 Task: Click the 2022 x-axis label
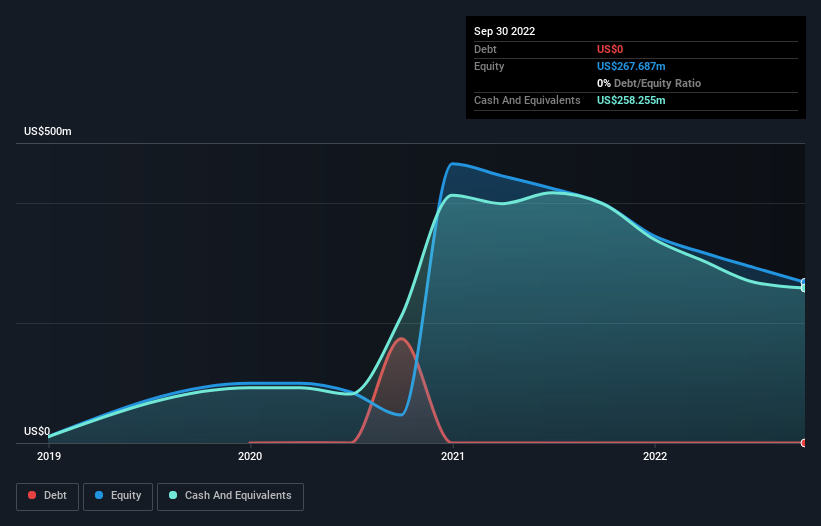coord(655,456)
